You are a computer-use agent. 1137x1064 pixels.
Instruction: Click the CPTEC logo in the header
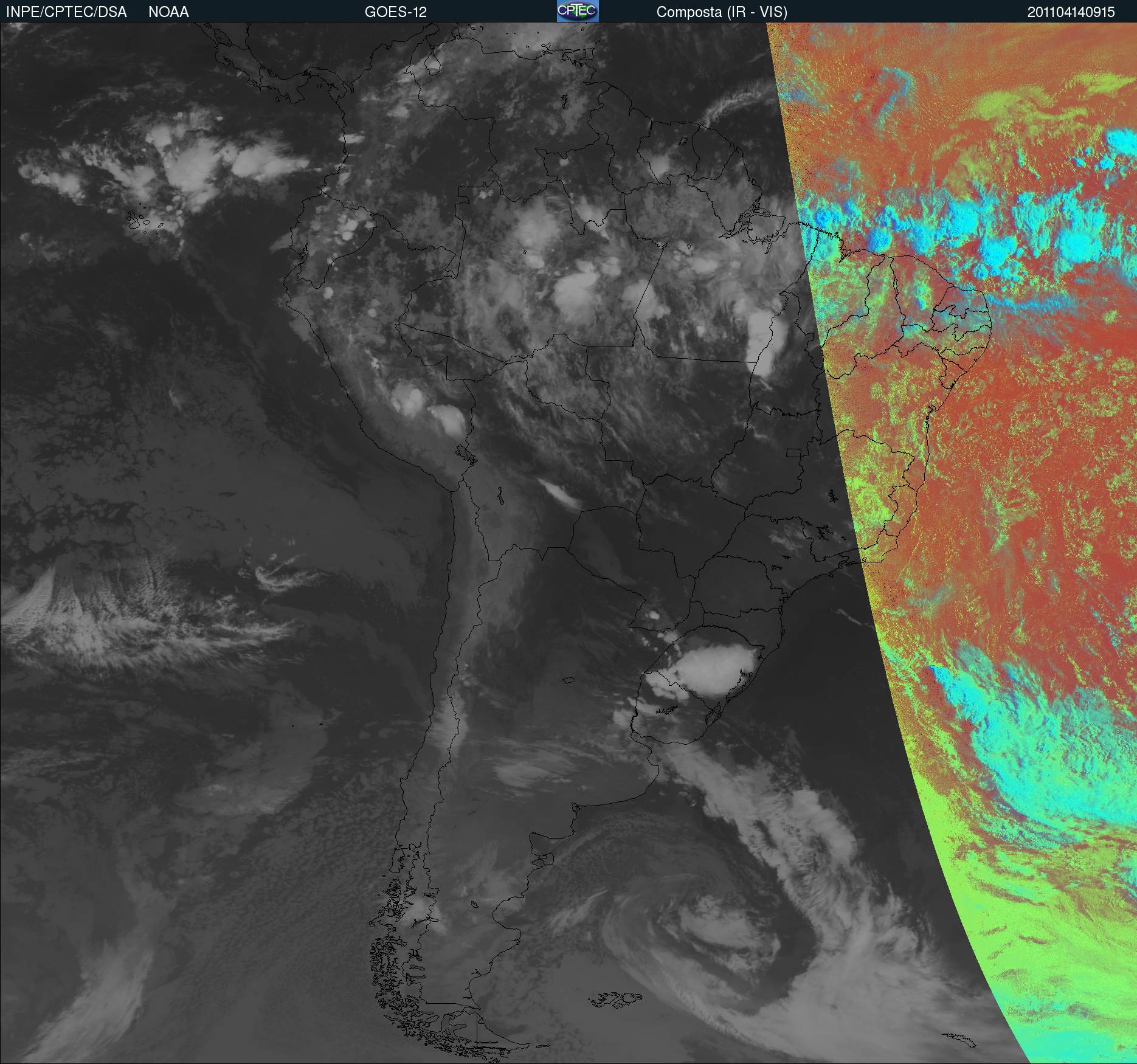click(x=578, y=11)
